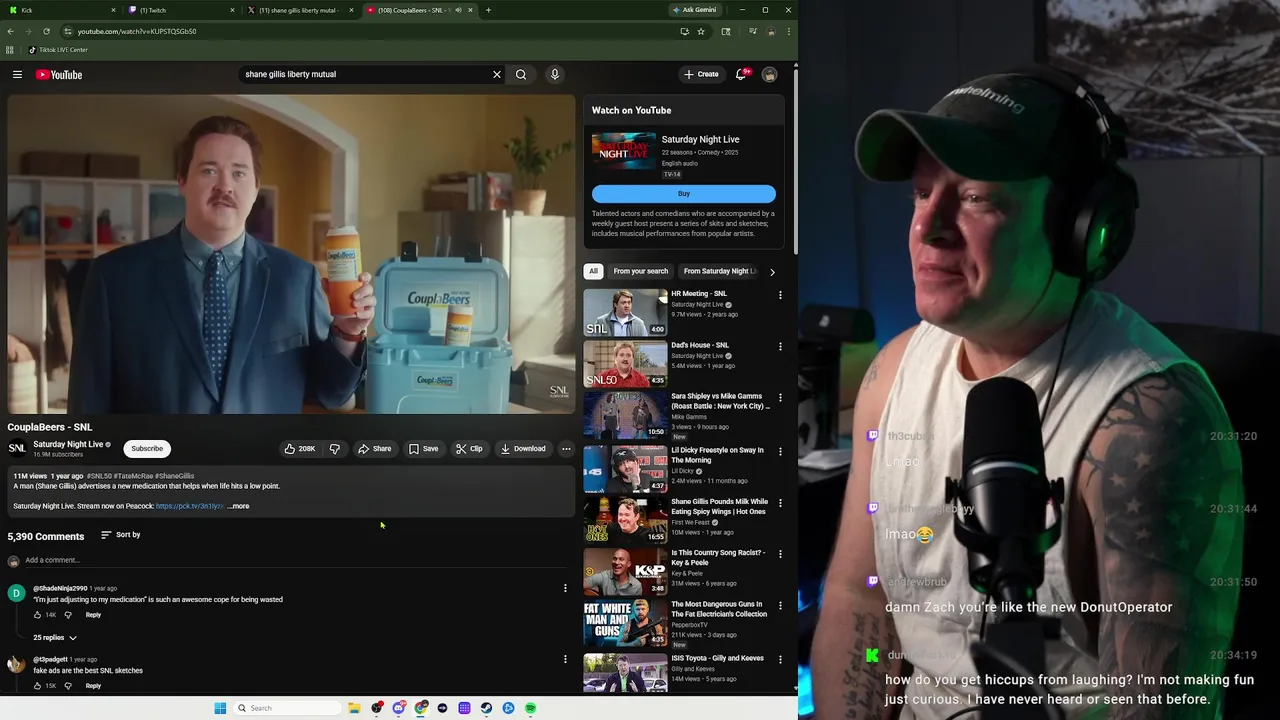
Task: Save the video to a playlist
Action: click(424, 449)
